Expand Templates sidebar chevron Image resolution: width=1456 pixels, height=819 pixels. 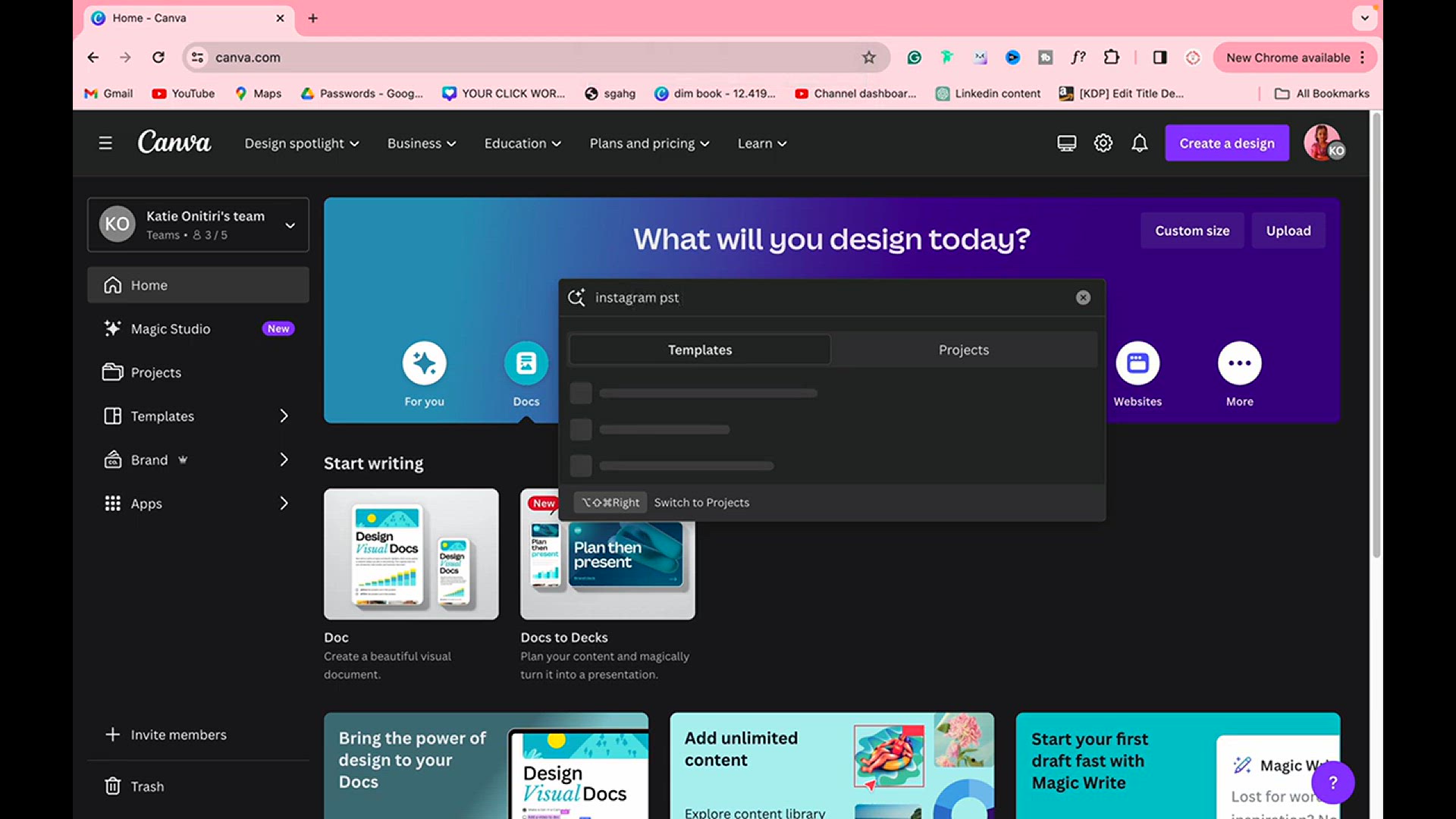[x=284, y=416]
